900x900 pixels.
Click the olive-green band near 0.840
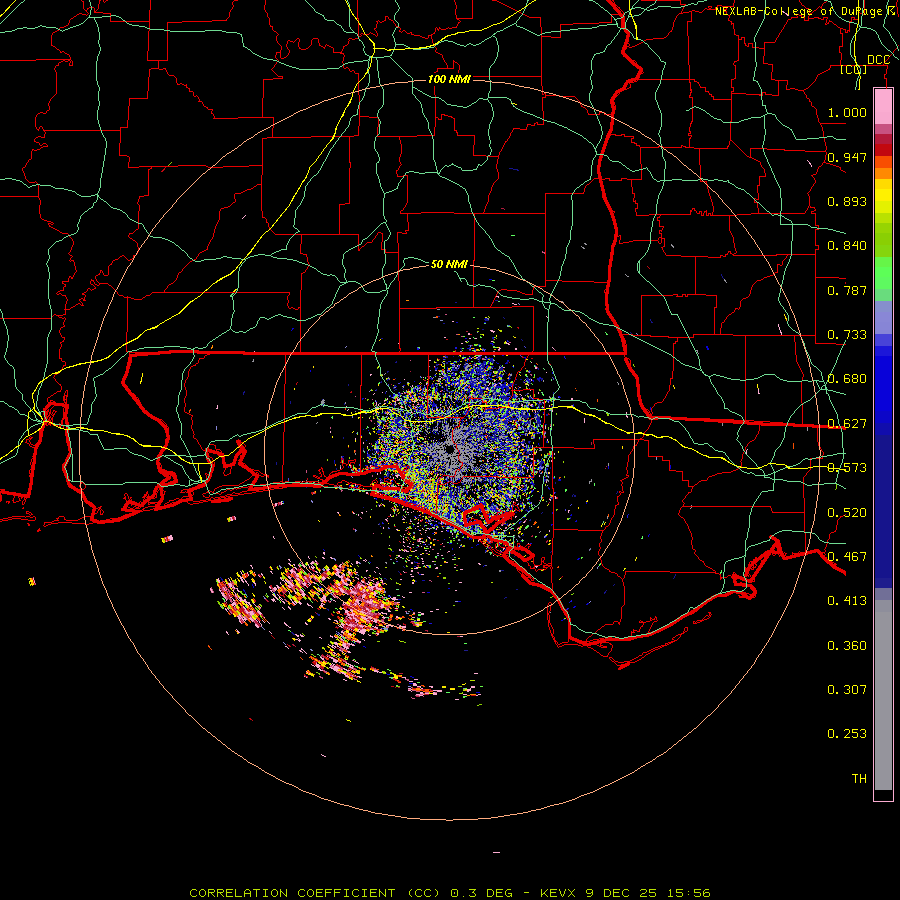[x=883, y=239]
